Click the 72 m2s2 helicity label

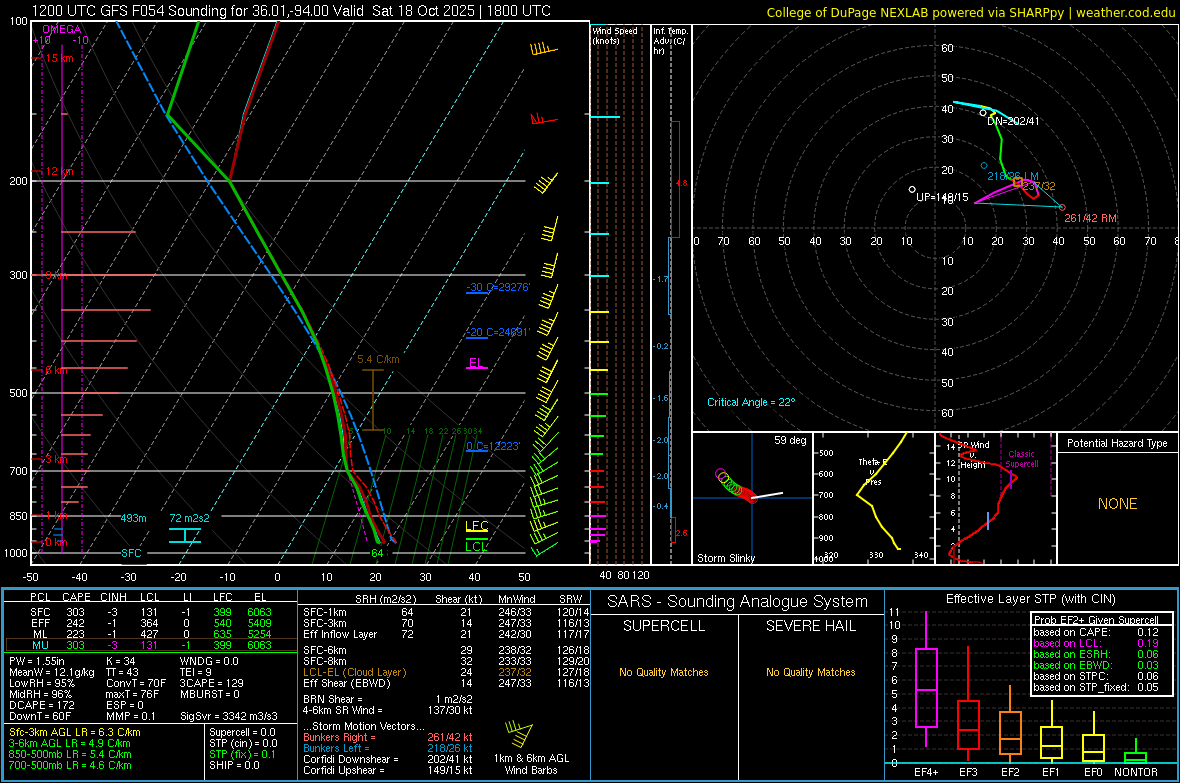coord(189,518)
